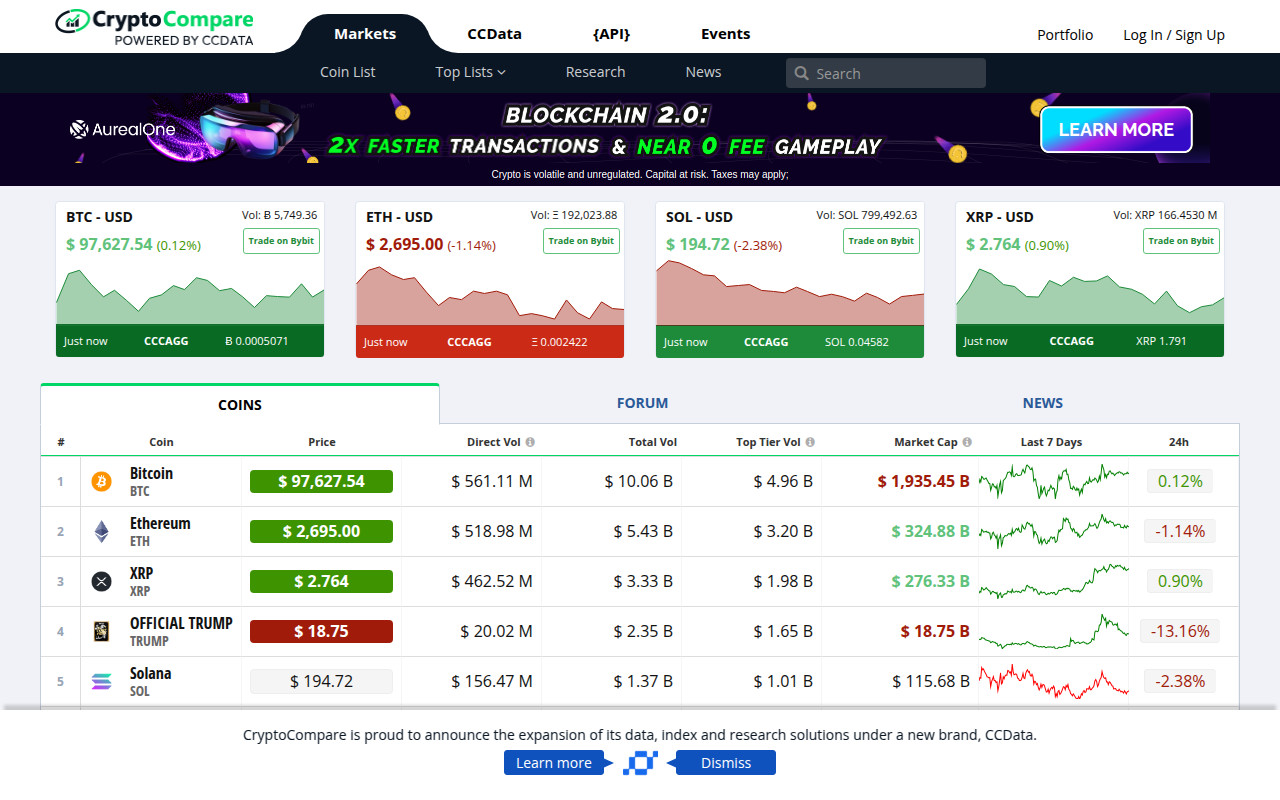The width and height of the screenshot is (1280, 800).
Task: Click Ethereum market cap $ 324.88 B
Action: click(x=930, y=532)
